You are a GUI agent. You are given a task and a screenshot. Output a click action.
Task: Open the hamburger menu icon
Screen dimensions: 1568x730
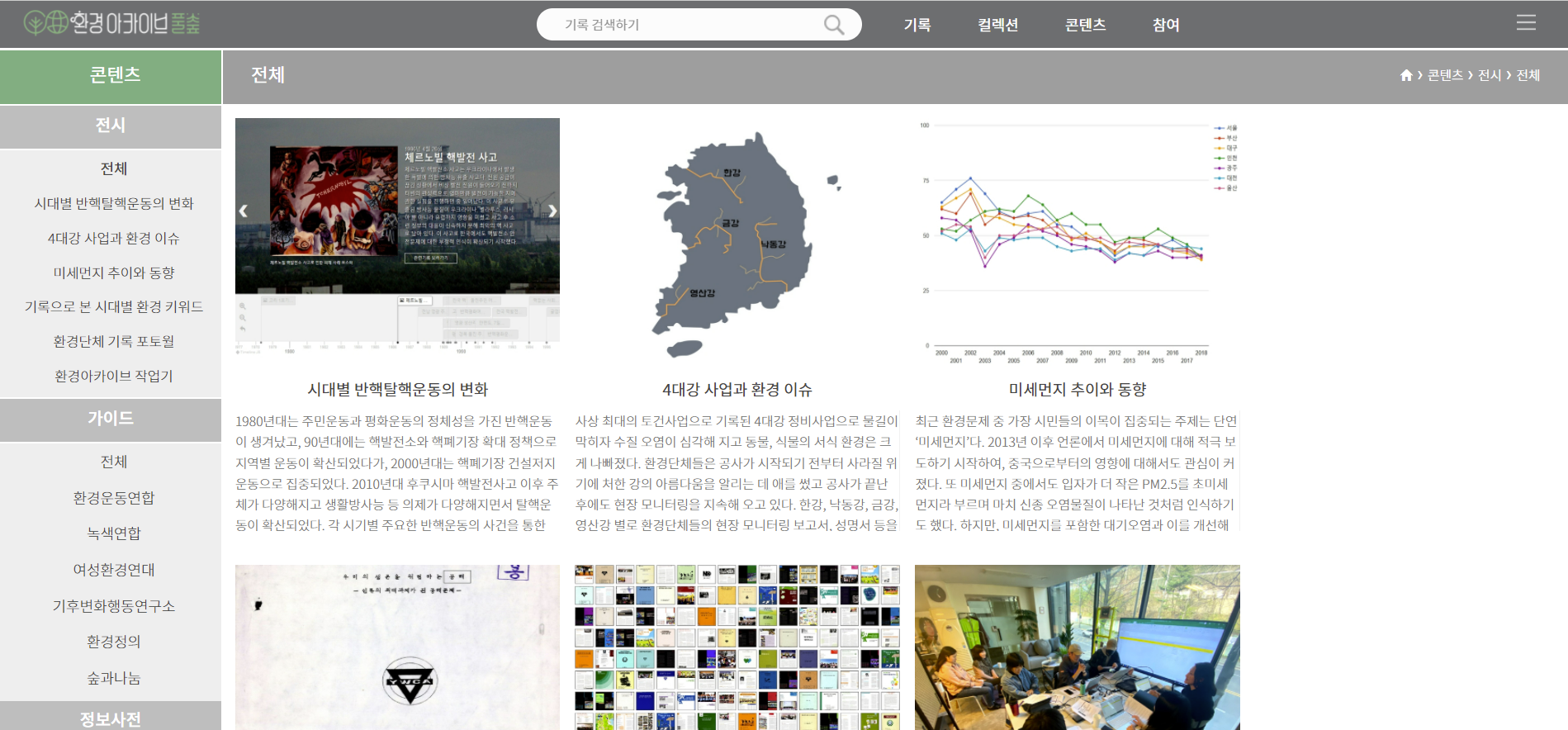point(1526,23)
